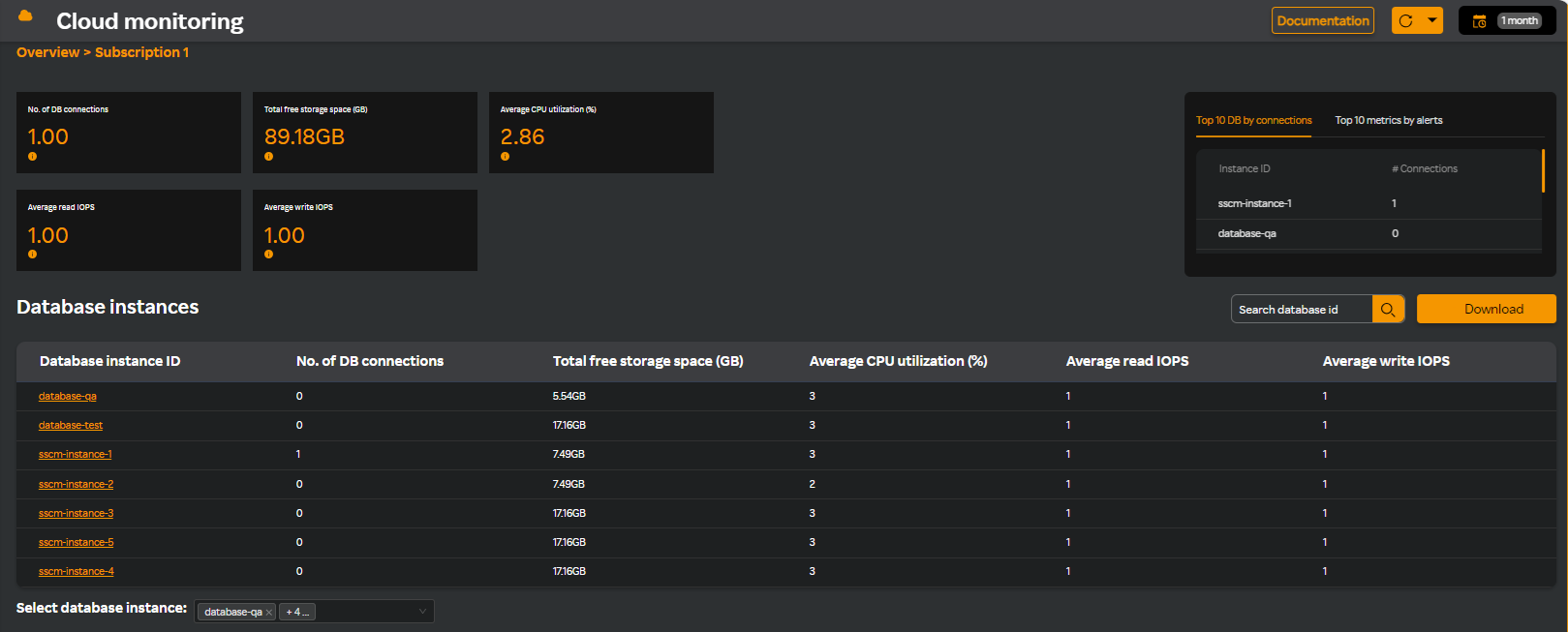Click the top 10 panel scrollbar

[1543, 170]
